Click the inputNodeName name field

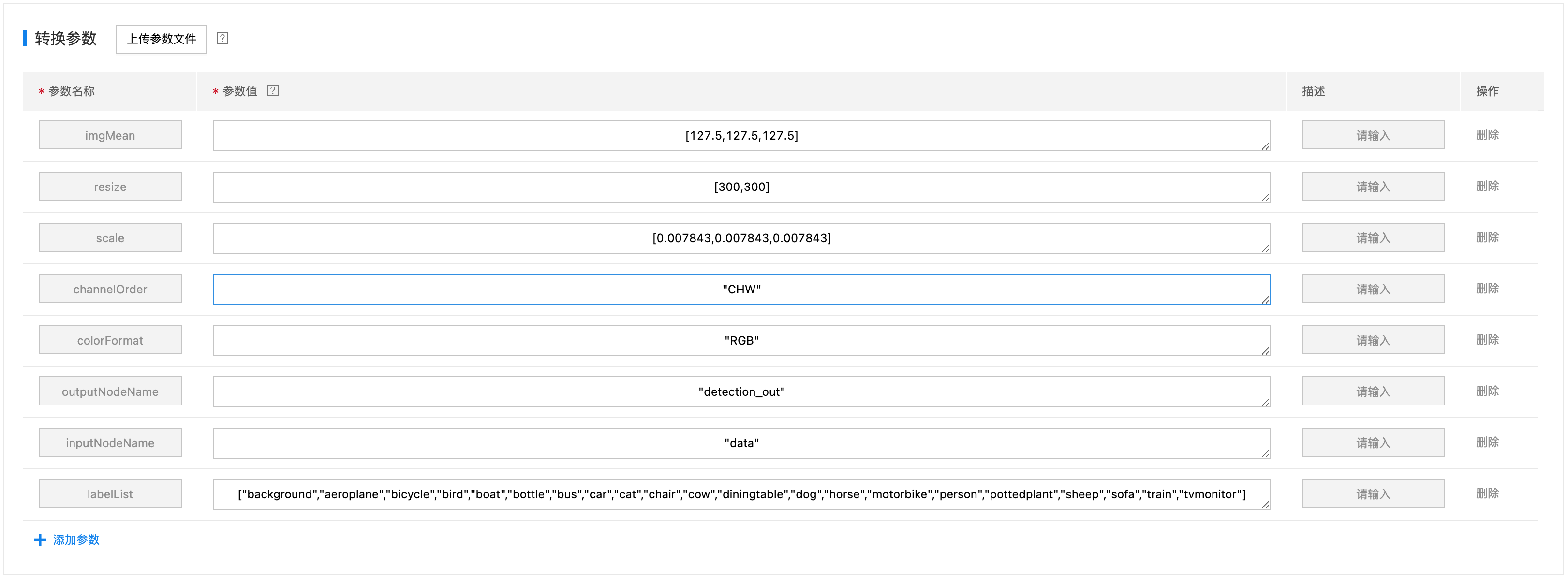click(x=110, y=442)
